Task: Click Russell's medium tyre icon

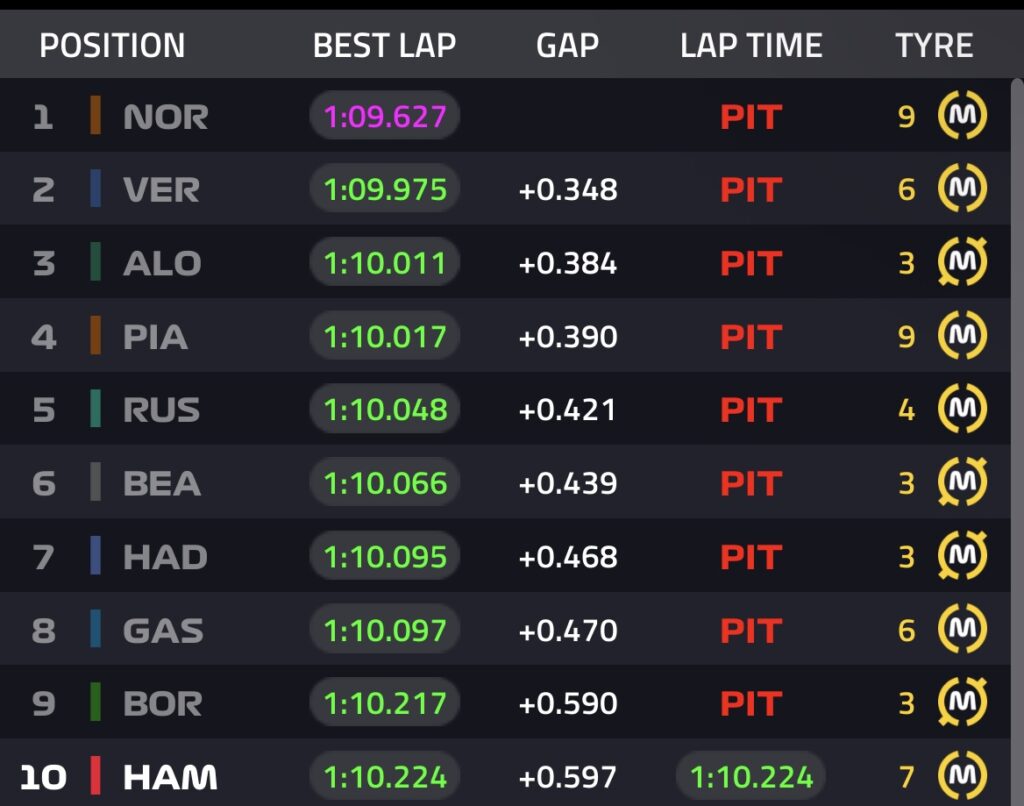Action: click(x=962, y=410)
